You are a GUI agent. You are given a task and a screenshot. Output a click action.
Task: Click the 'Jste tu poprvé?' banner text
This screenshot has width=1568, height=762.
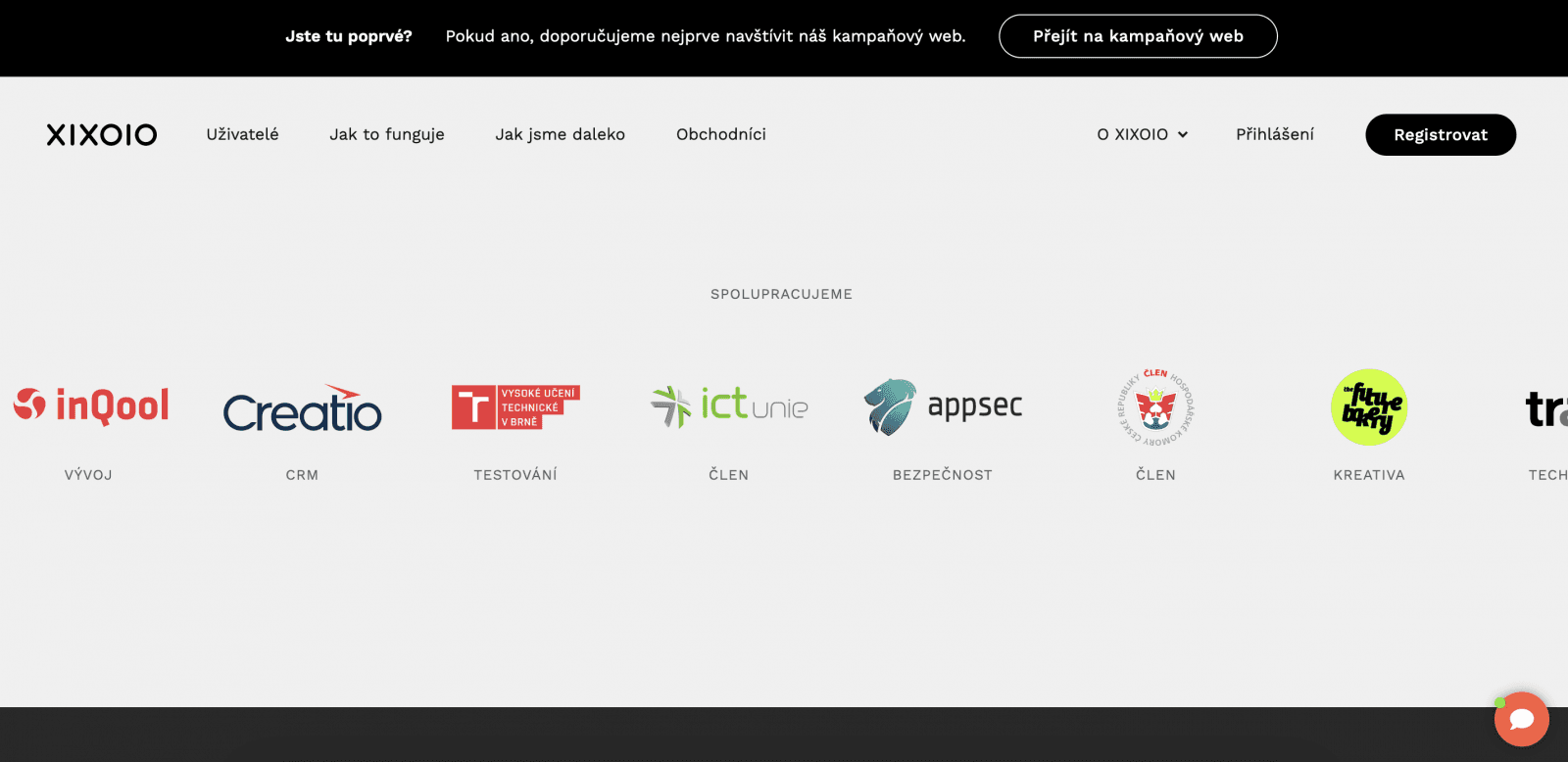(349, 36)
